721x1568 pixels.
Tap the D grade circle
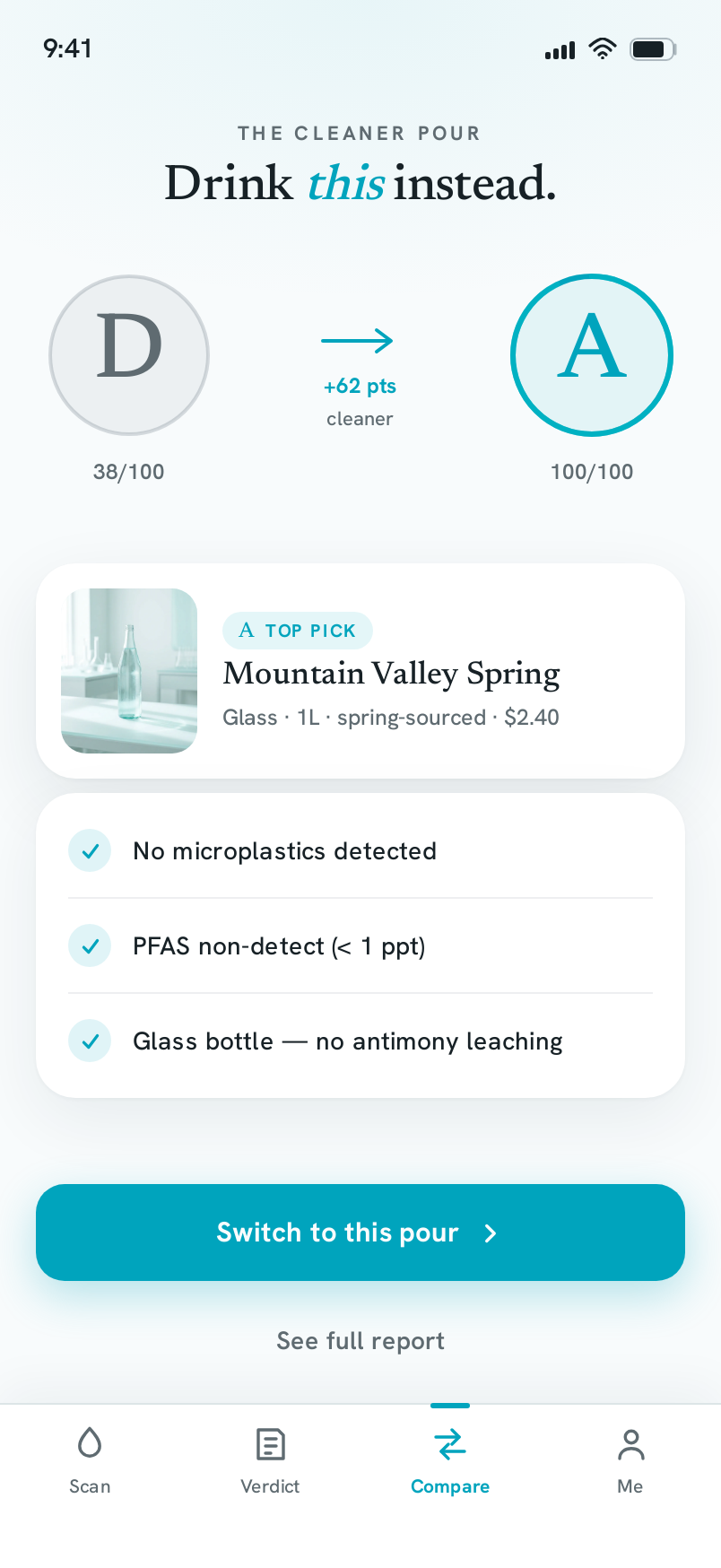pos(129,355)
